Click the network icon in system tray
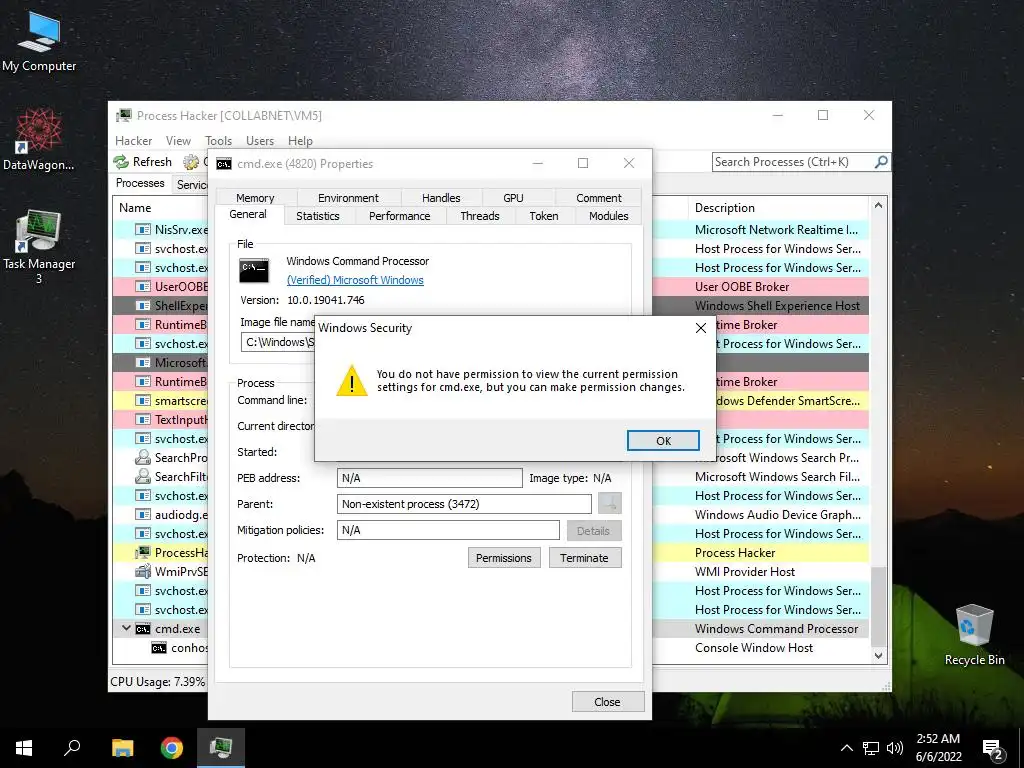Image resolution: width=1024 pixels, height=768 pixels. (x=871, y=748)
